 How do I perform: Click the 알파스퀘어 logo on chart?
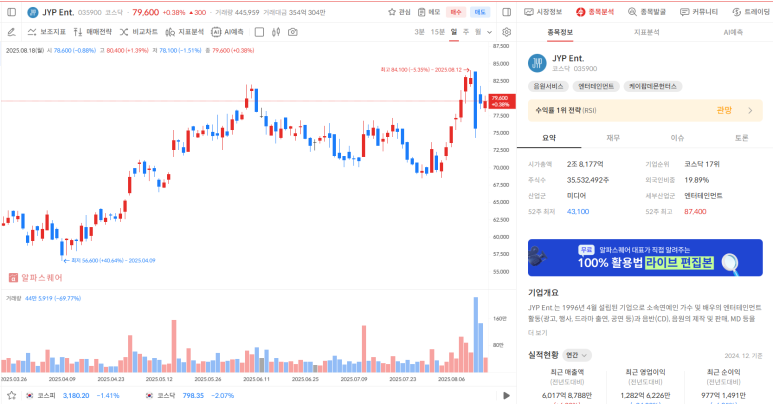pyautogui.click(x=35, y=278)
